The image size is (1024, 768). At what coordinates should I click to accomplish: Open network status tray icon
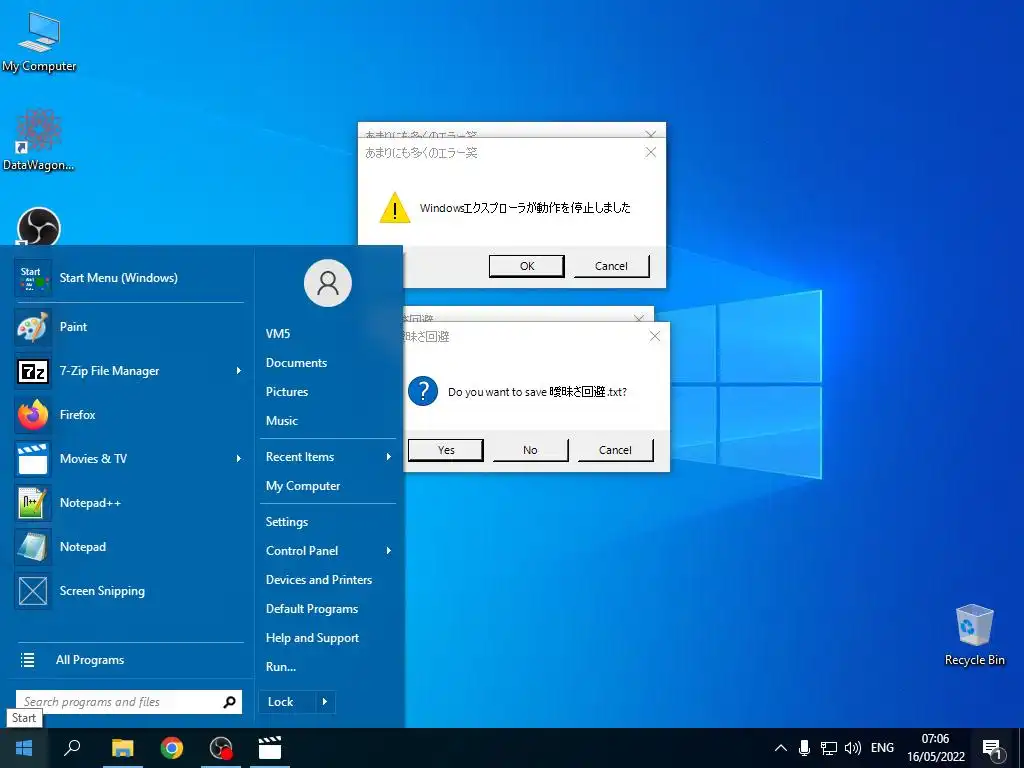click(x=829, y=748)
